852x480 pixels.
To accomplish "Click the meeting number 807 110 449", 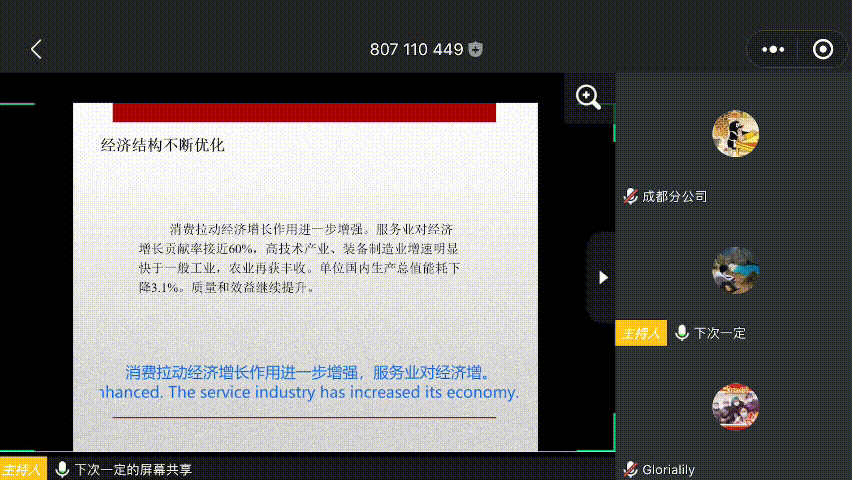I will click(416, 49).
